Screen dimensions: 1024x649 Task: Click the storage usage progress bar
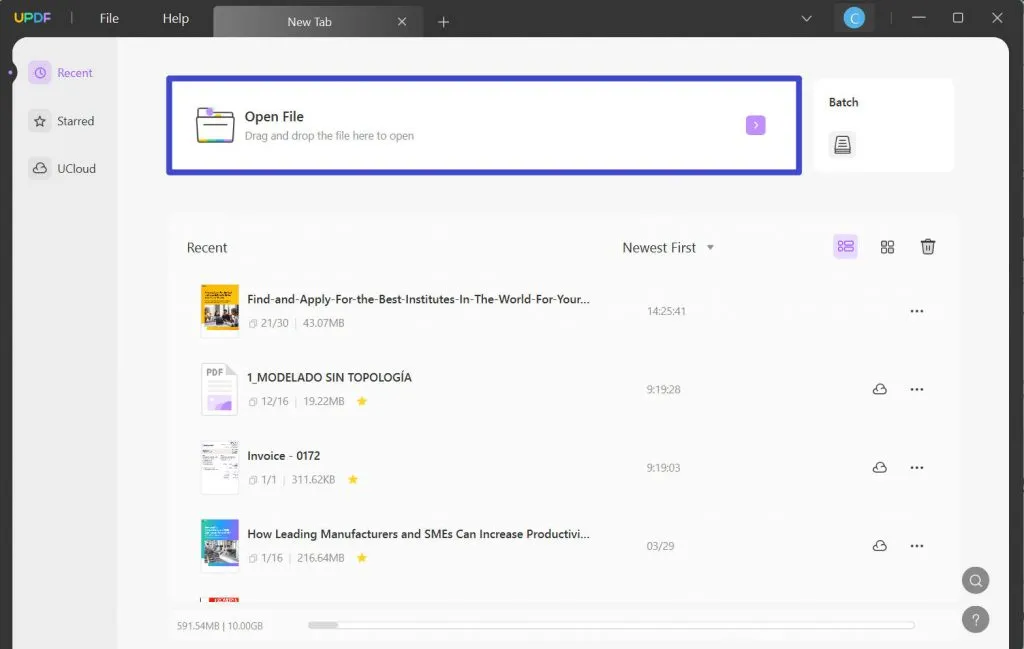click(610, 625)
